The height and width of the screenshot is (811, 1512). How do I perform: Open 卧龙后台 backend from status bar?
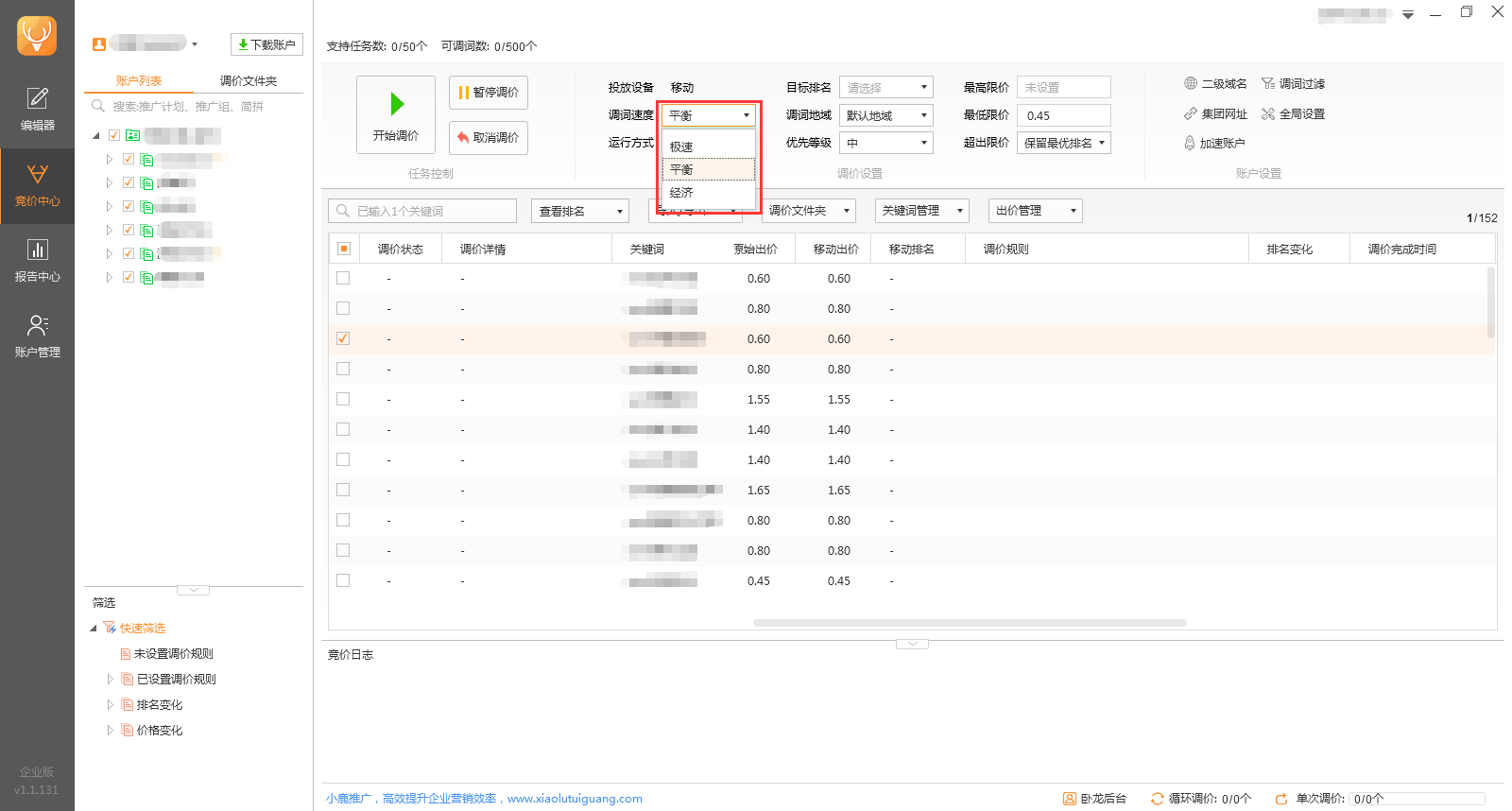1095,799
